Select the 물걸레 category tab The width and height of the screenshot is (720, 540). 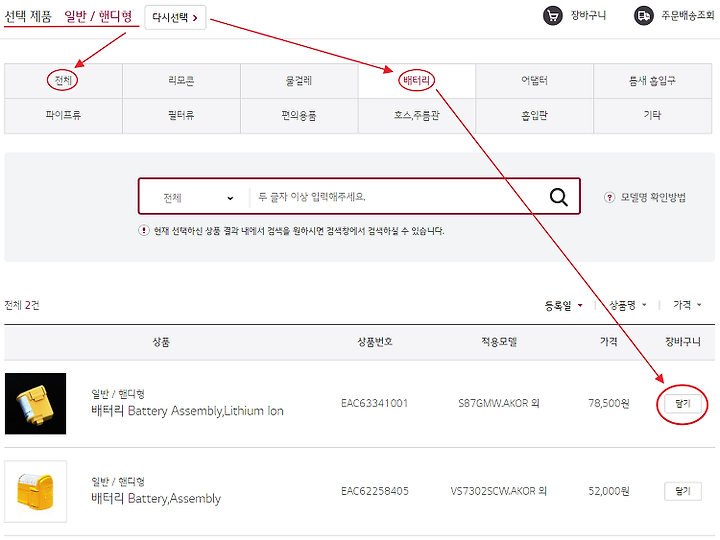pos(299,81)
